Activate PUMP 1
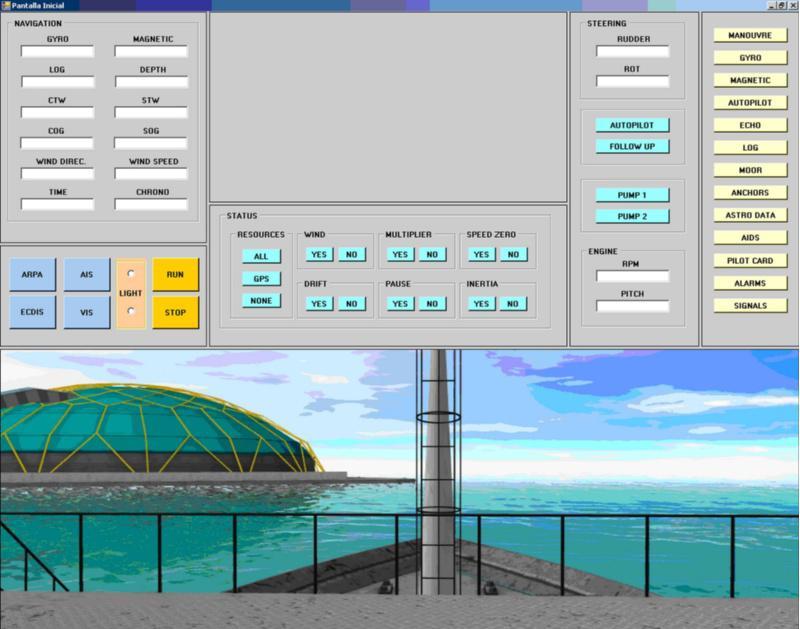Screen dimensions: 800x629 click(632, 195)
